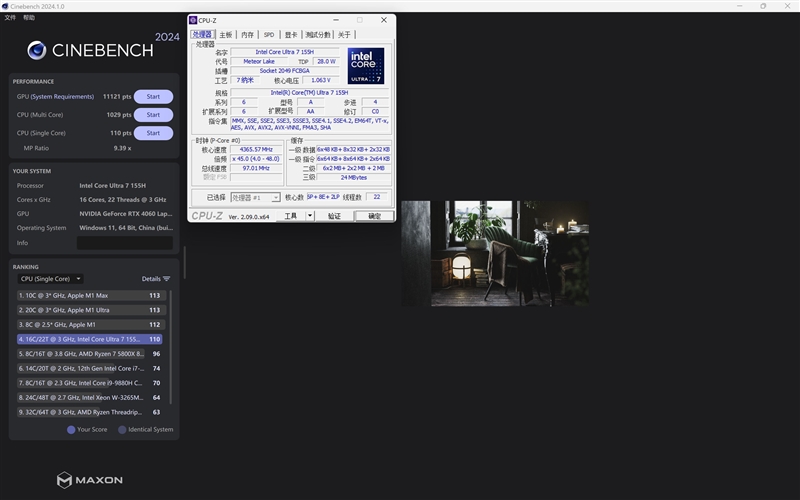Open the 处理器 #1 selection dropdown

(255, 197)
